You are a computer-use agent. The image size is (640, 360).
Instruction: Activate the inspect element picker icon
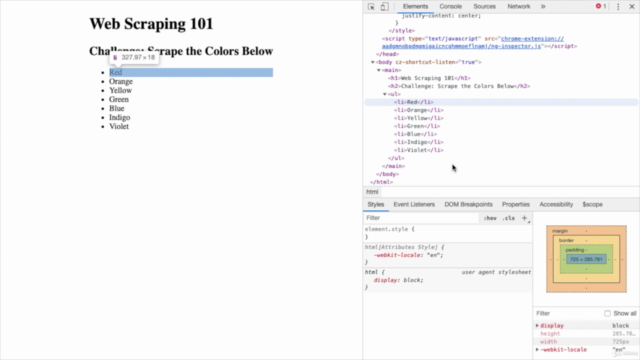coord(371,7)
